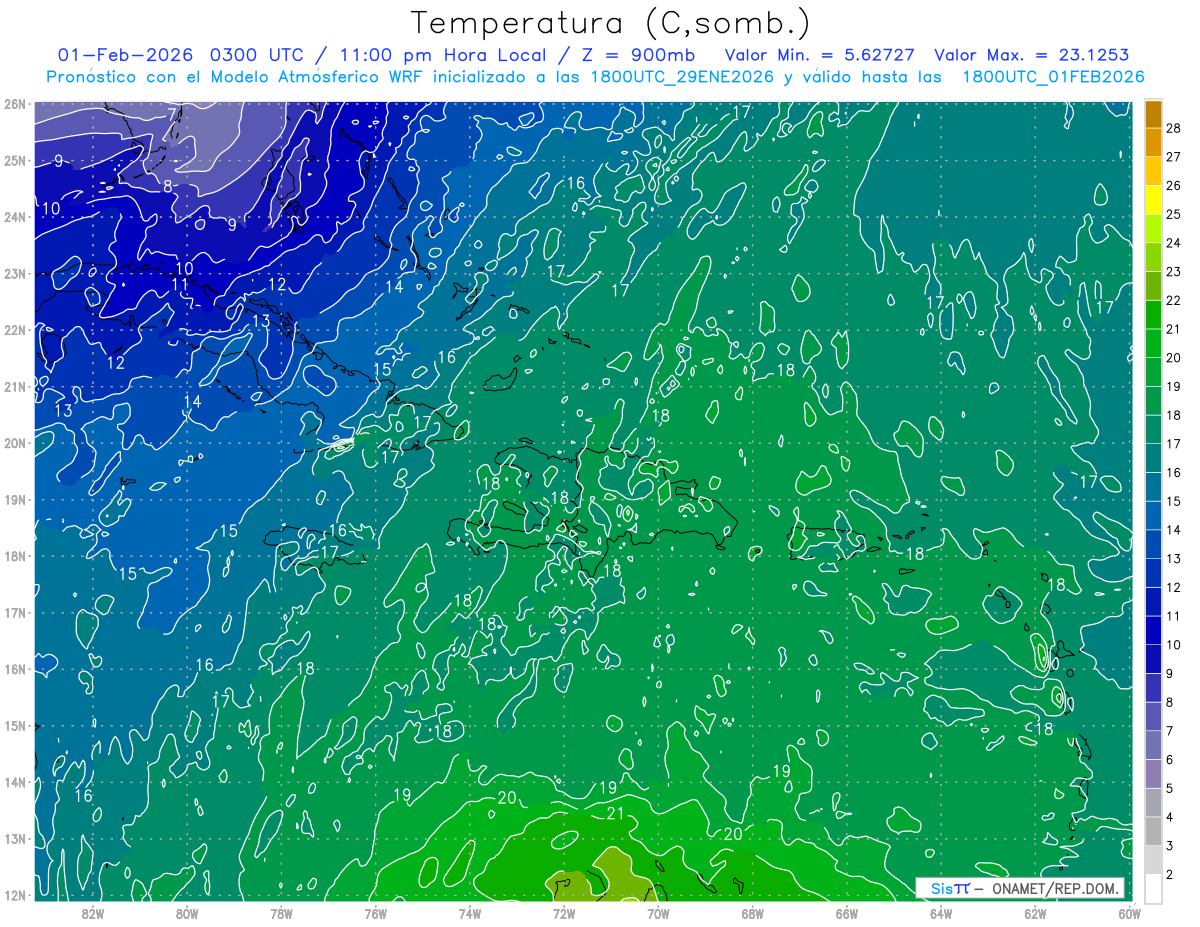This screenshot has width=1200, height=927.
Task: Click the 13N latitude axis label
Action: (x=14, y=839)
